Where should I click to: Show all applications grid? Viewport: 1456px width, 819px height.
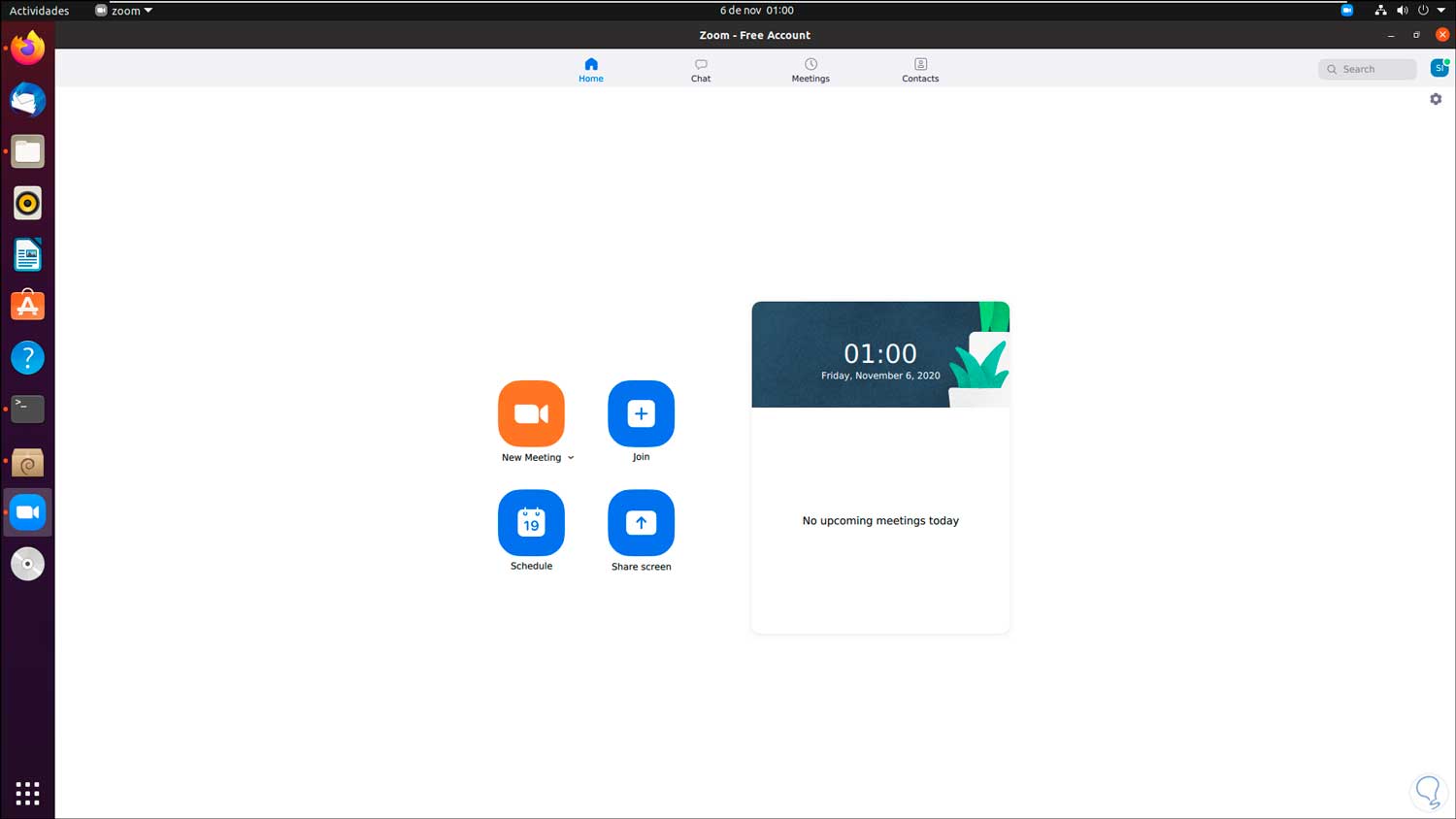[x=27, y=793]
